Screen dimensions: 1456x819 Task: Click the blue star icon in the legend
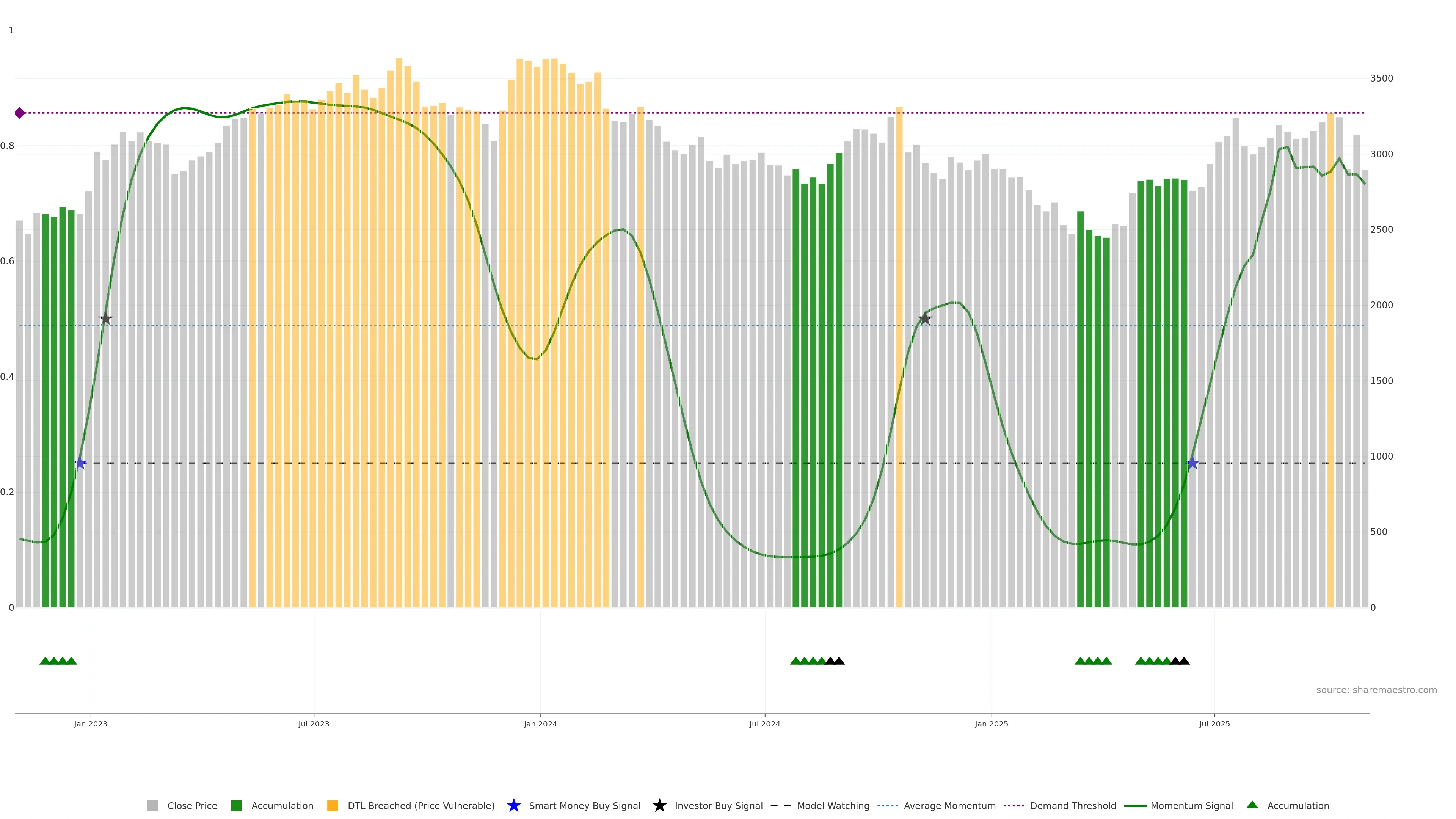[513, 805]
